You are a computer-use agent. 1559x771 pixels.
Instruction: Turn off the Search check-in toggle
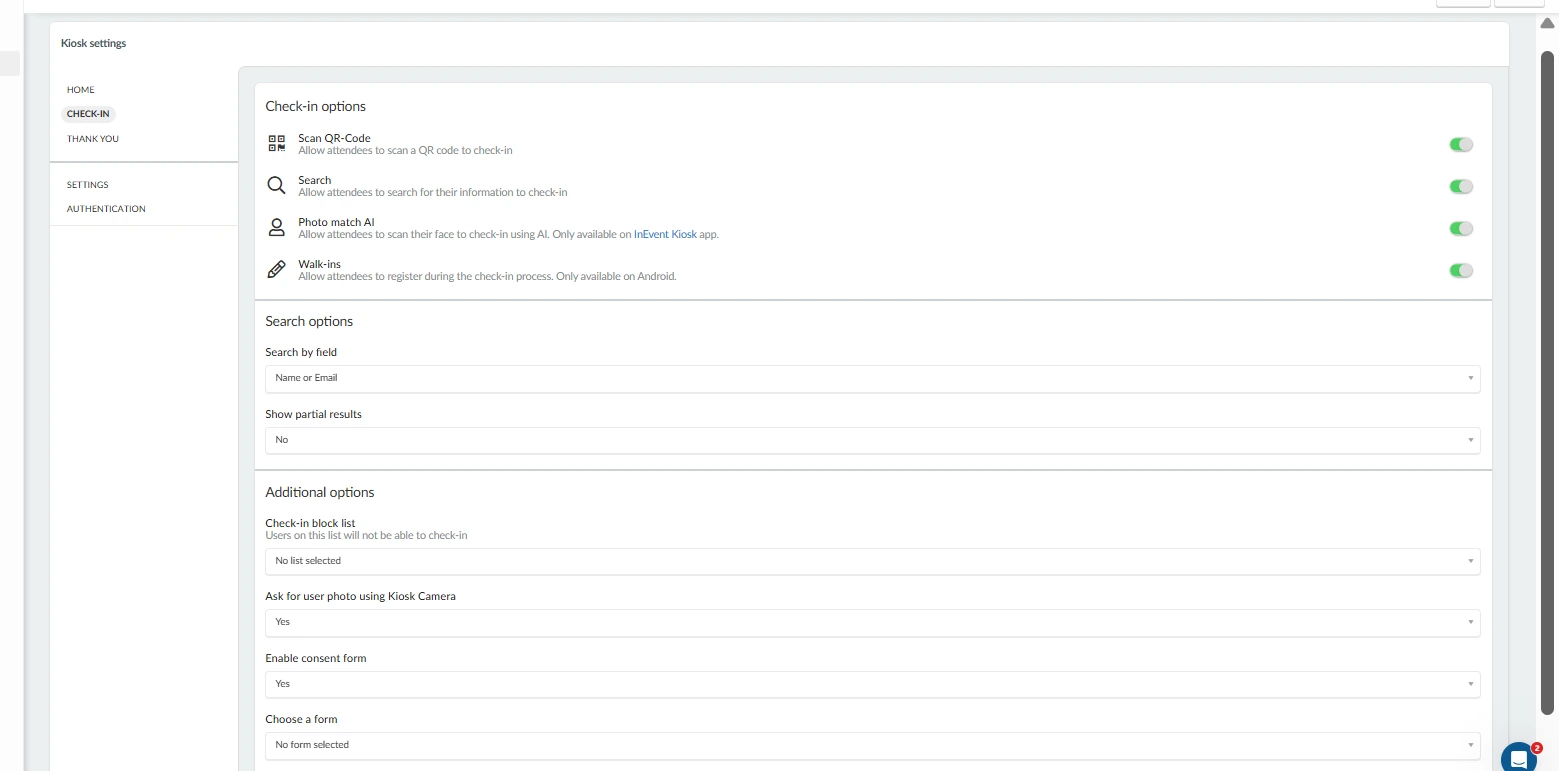[1461, 186]
